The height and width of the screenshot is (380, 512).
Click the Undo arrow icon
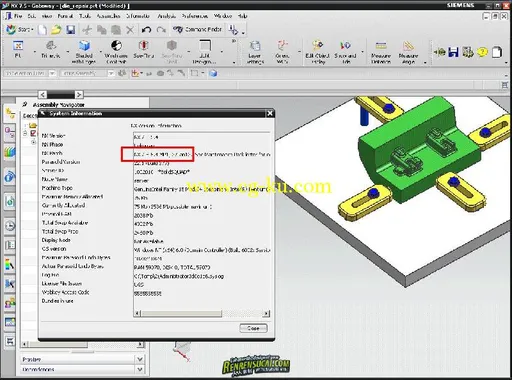pyautogui.click(x=146, y=30)
